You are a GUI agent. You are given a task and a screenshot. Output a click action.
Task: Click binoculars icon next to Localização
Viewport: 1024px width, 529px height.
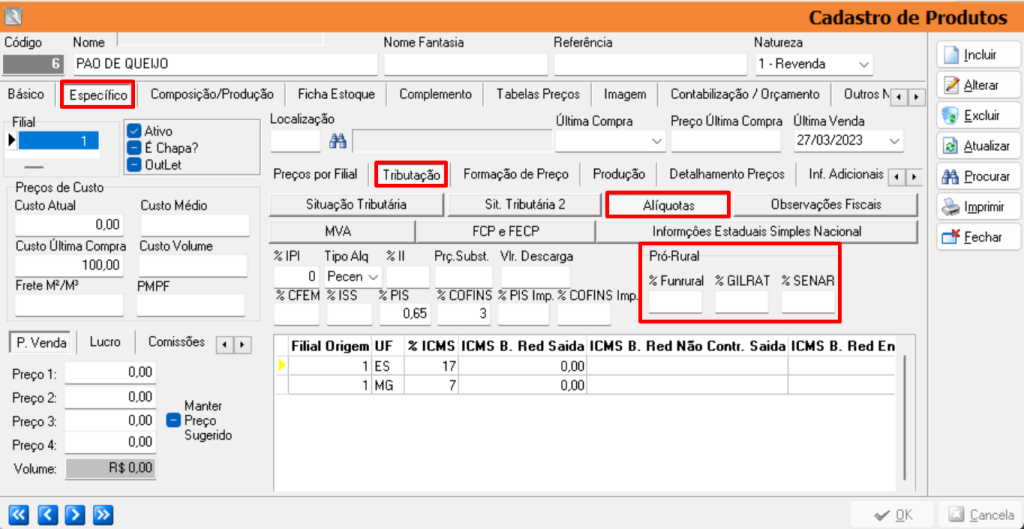(x=337, y=141)
